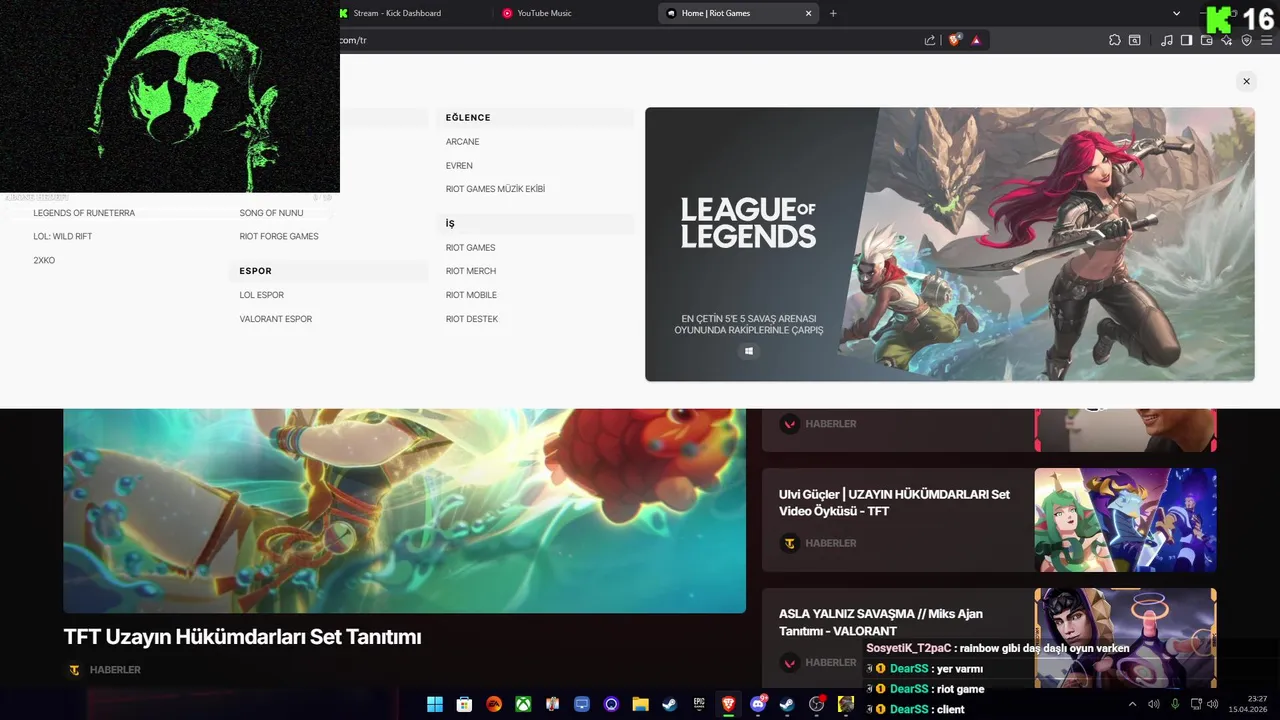Open the 2XKO game link

[44, 260]
